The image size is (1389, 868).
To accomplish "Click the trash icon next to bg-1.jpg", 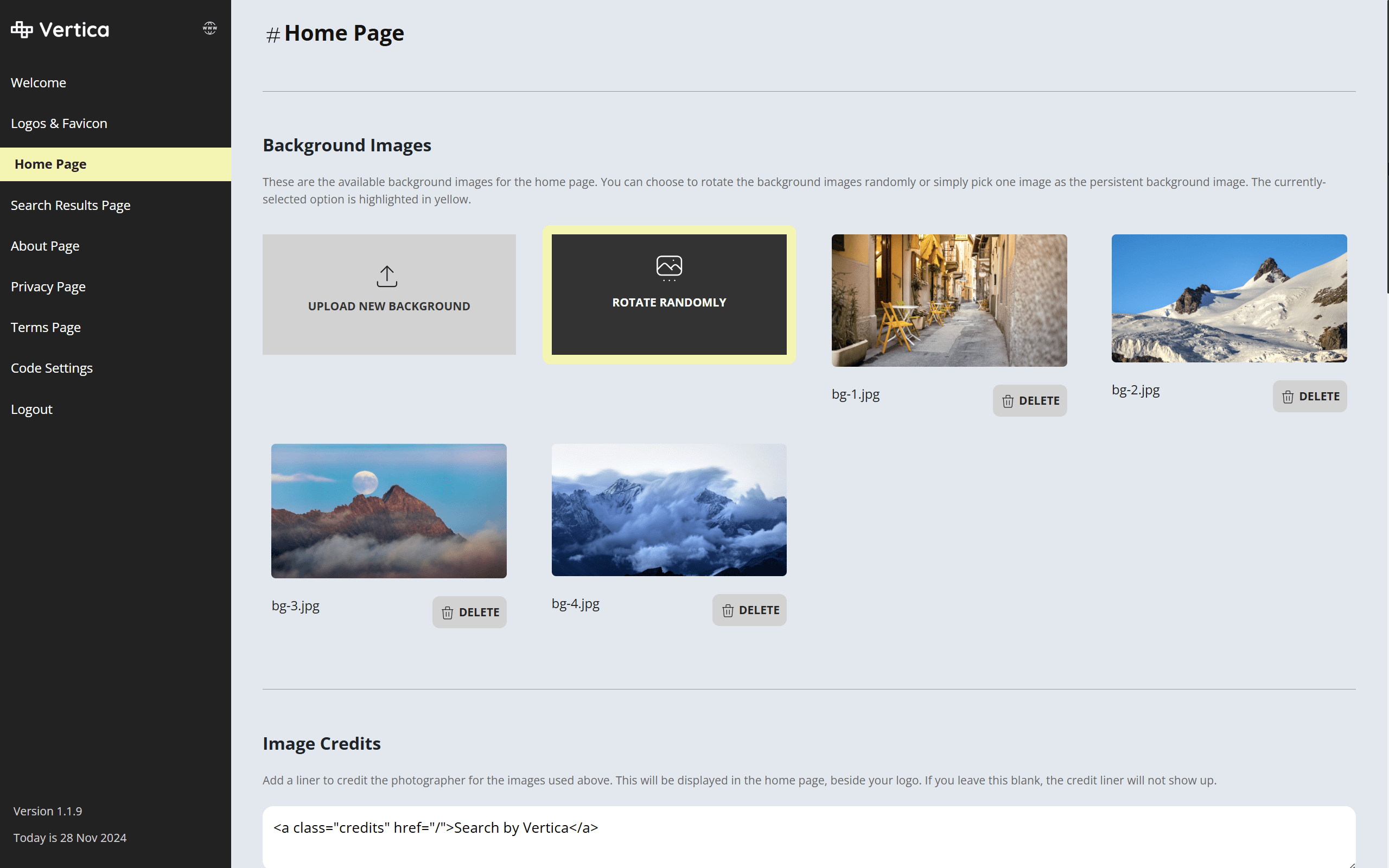I will click(1009, 401).
